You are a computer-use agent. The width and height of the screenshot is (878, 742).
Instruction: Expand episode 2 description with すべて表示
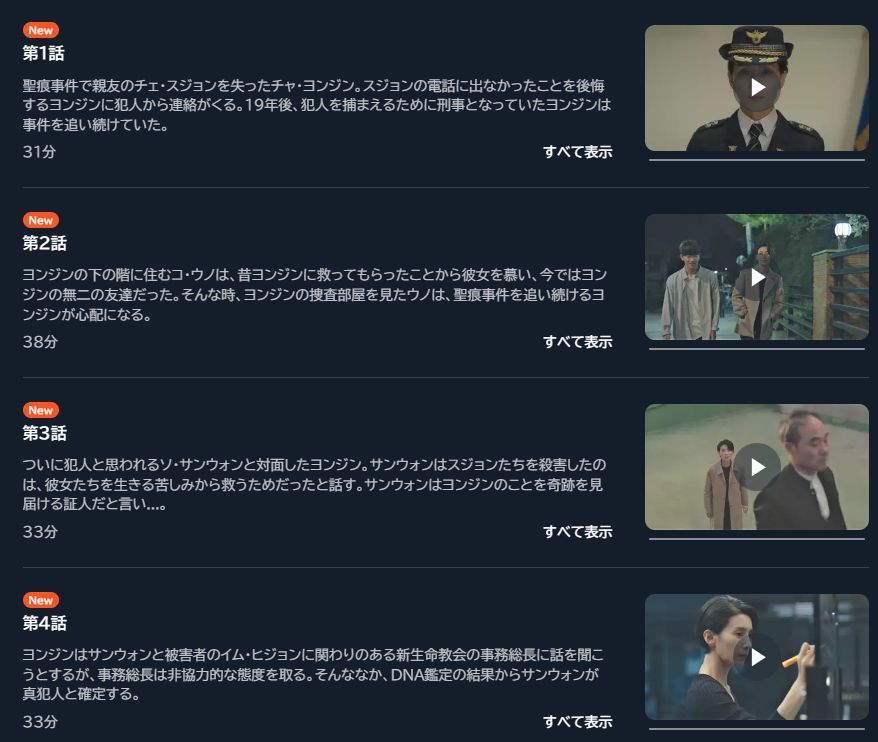pyautogui.click(x=578, y=342)
